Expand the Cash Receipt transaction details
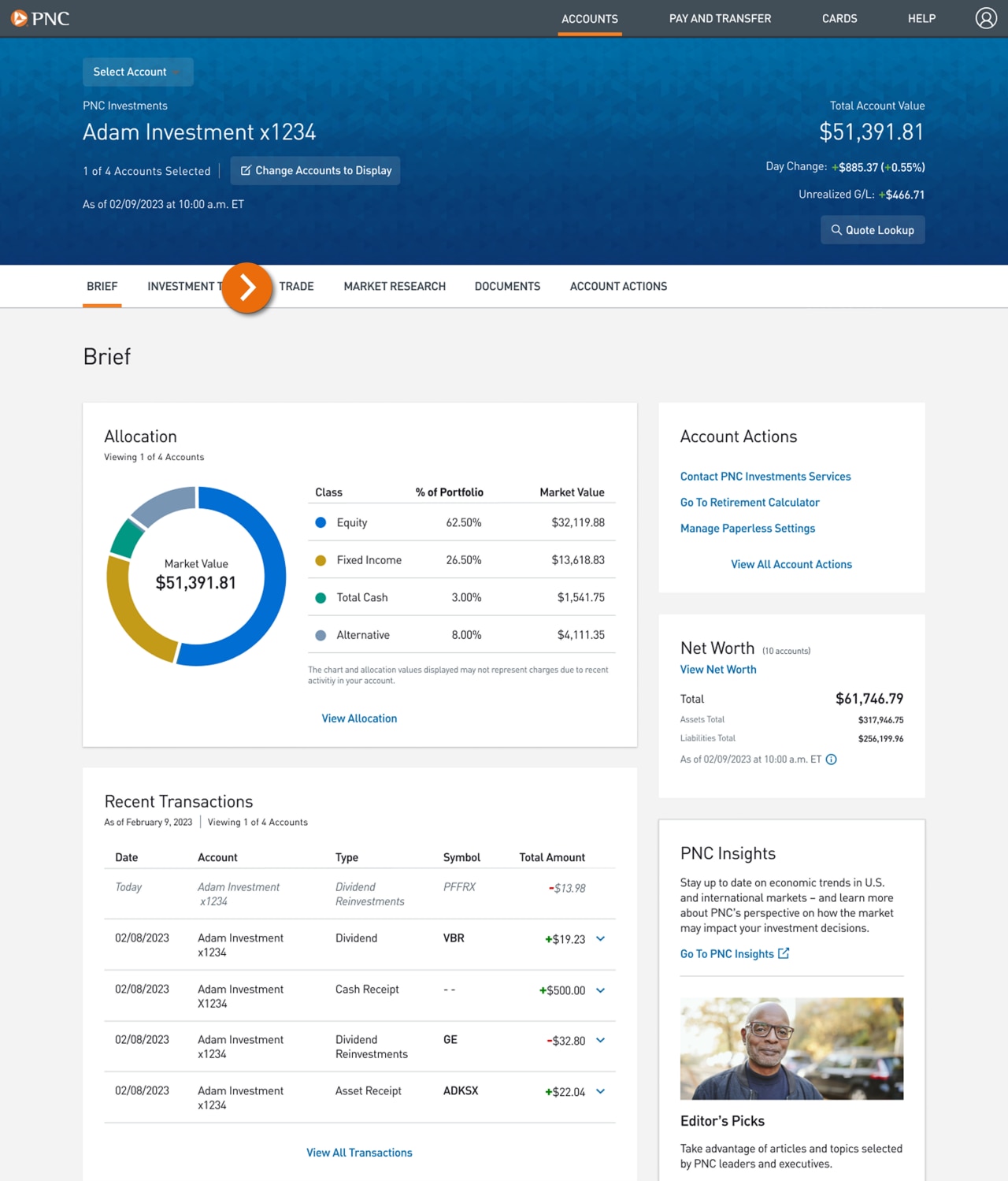 [x=600, y=991]
